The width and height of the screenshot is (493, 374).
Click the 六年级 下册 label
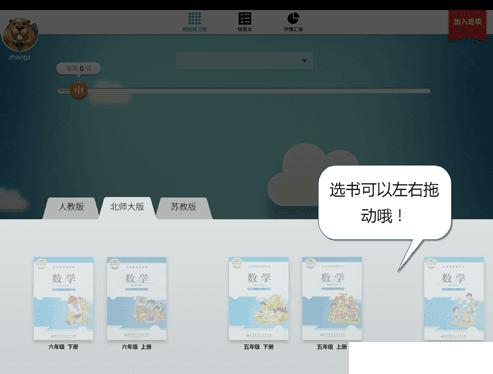point(63,347)
